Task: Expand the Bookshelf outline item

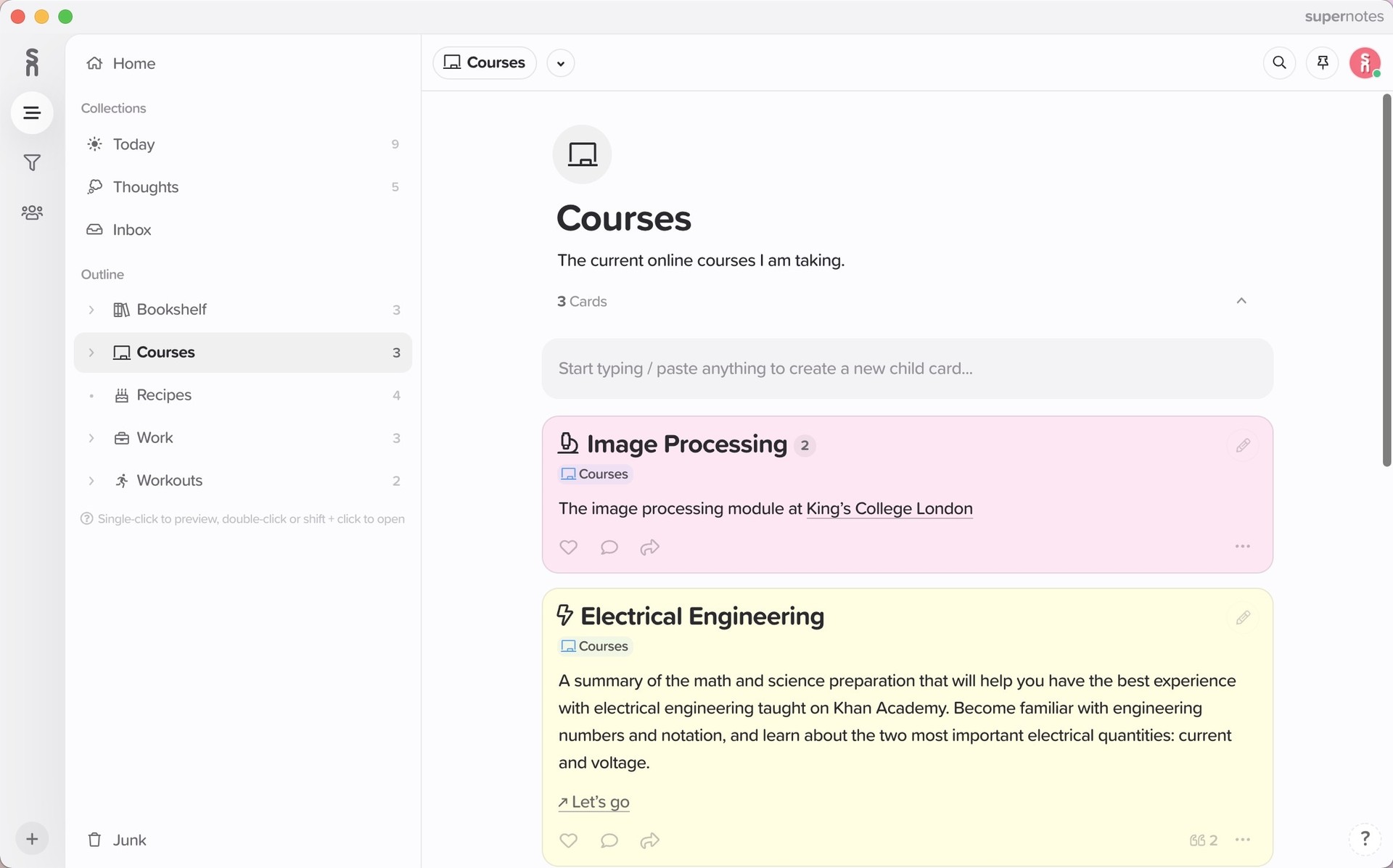Action: [x=91, y=310]
